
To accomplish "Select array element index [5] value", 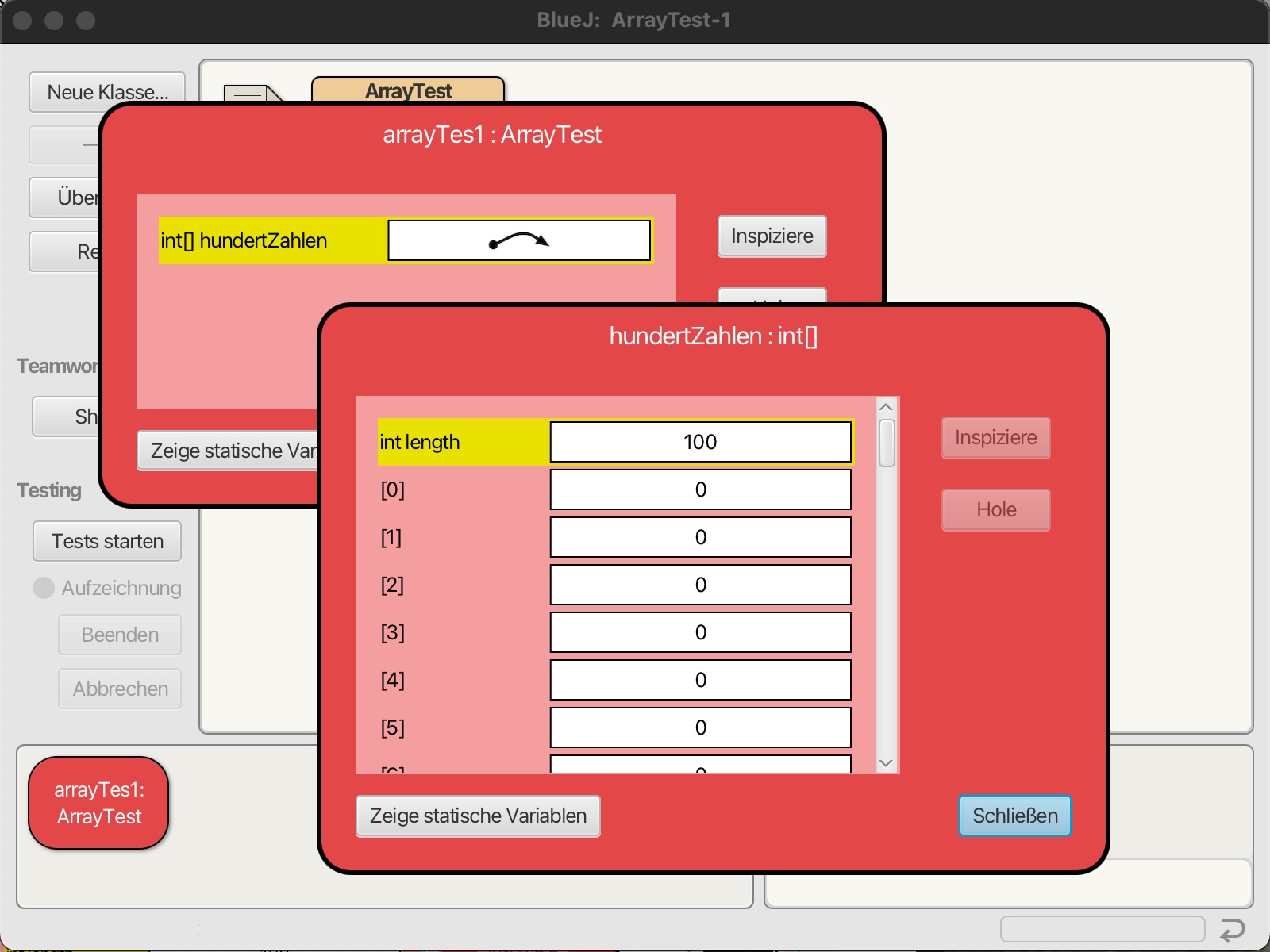I will [700, 727].
